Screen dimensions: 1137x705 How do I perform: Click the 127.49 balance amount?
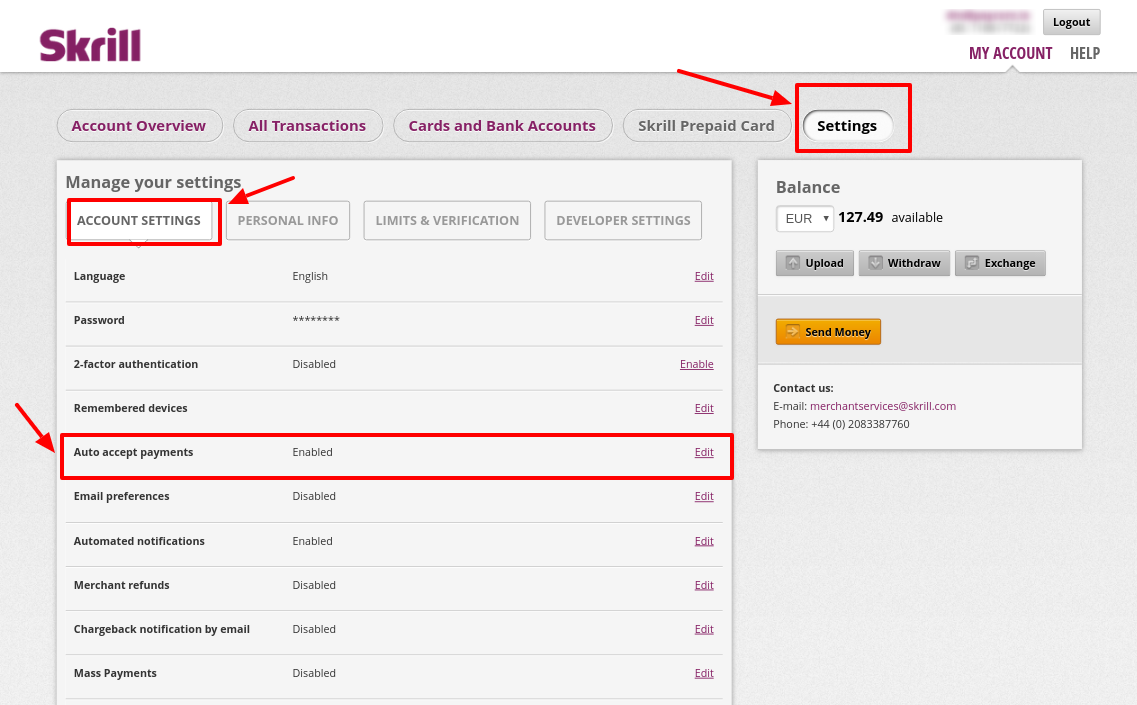[861, 217]
